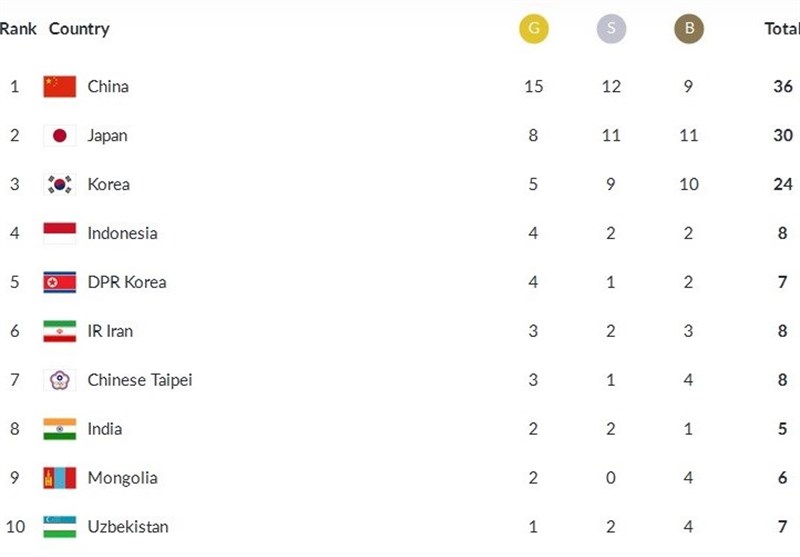Viewport: 800px width, 557px height.
Task: Click the bronze medal B icon
Action: coord(689,29)
